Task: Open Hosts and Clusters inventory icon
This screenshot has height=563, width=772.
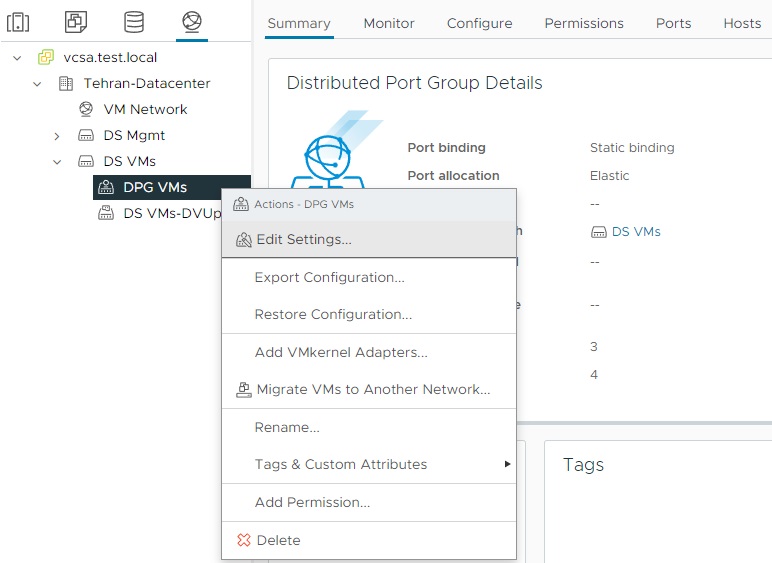Action: pyautogui.click(x=19, y=21)
